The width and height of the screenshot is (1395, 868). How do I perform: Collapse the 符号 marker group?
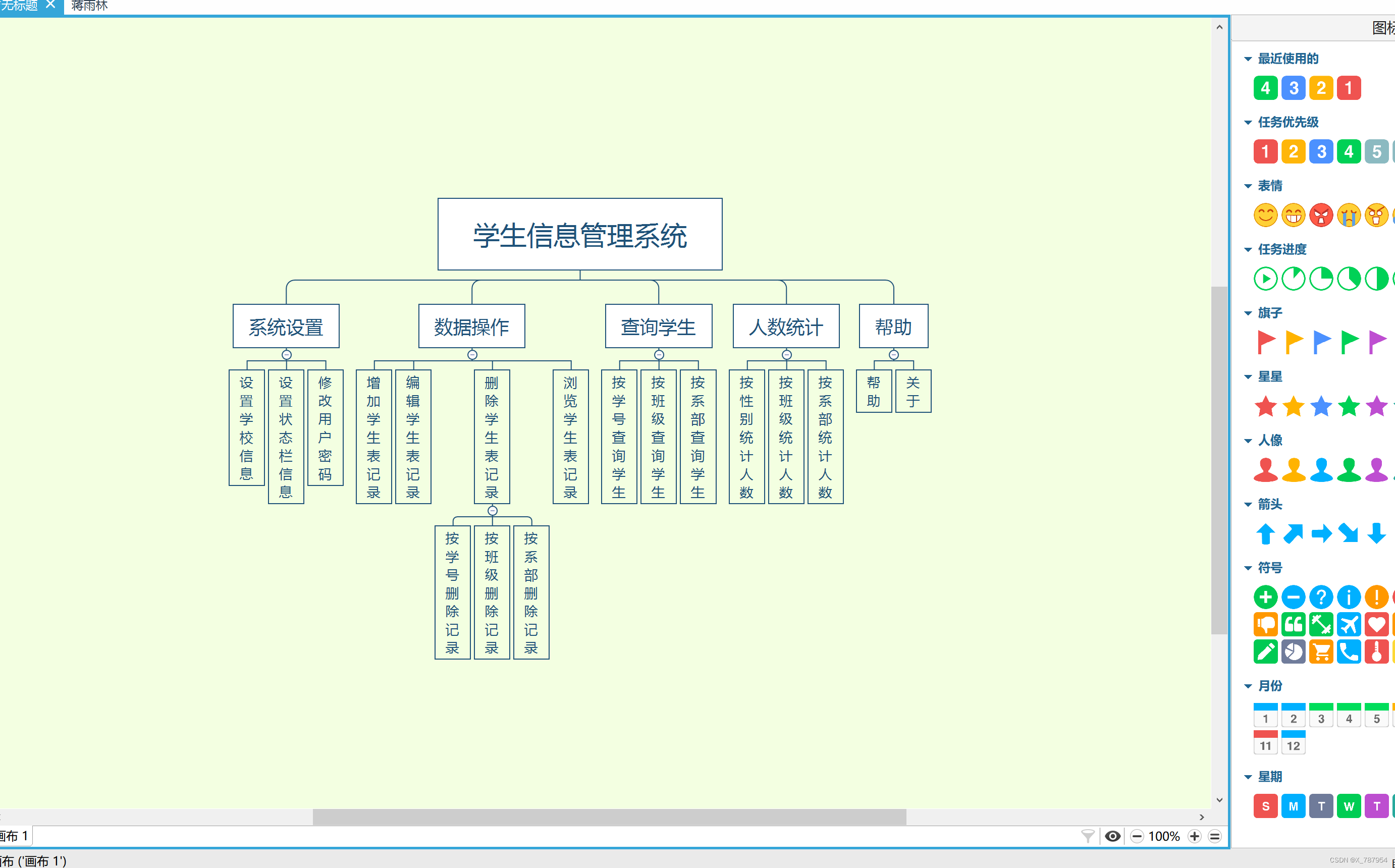1248,568
